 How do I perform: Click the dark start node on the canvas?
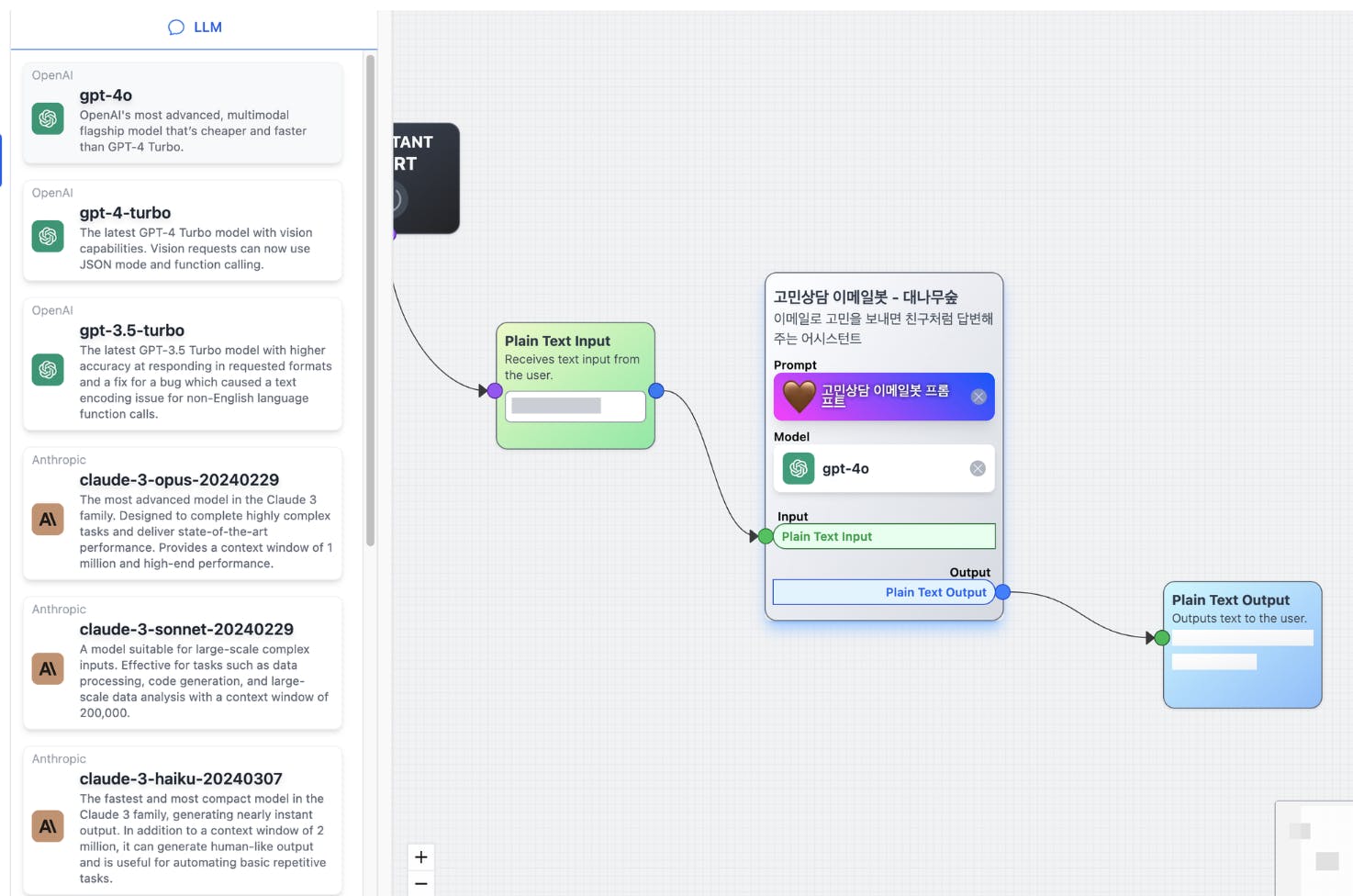[x=426, y=178]
